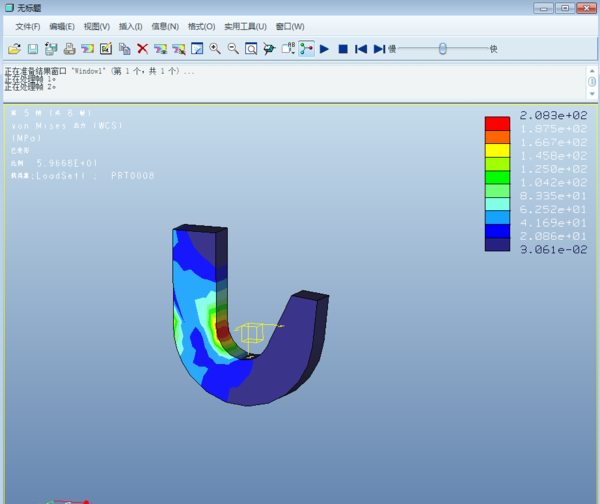Stop the animation with the square button
The image size is (600, 504).
click(x=342, y=48)
